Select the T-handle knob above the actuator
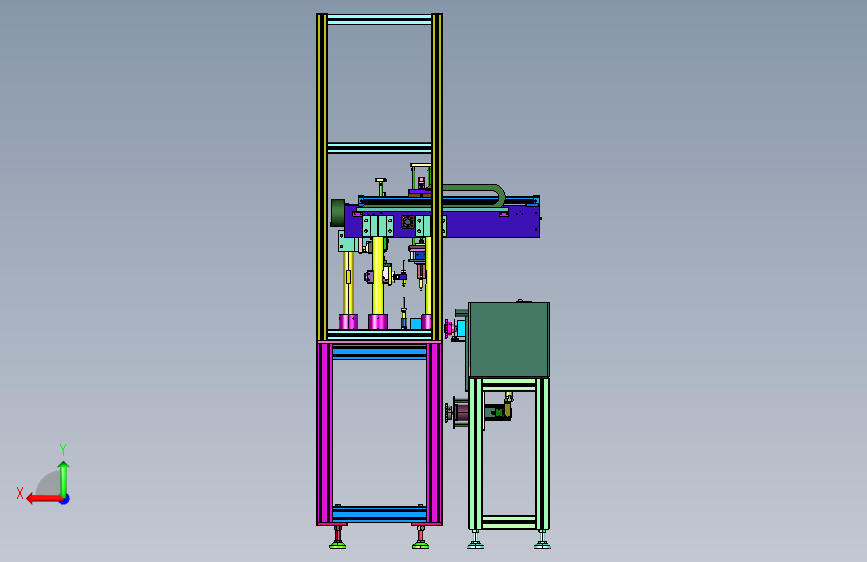 [381, 186]
